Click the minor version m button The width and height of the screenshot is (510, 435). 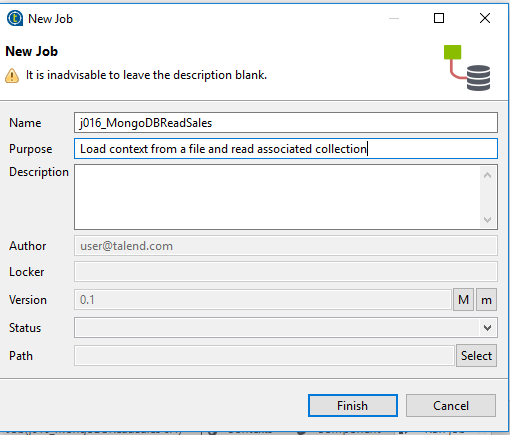click(x=486, y=300)
